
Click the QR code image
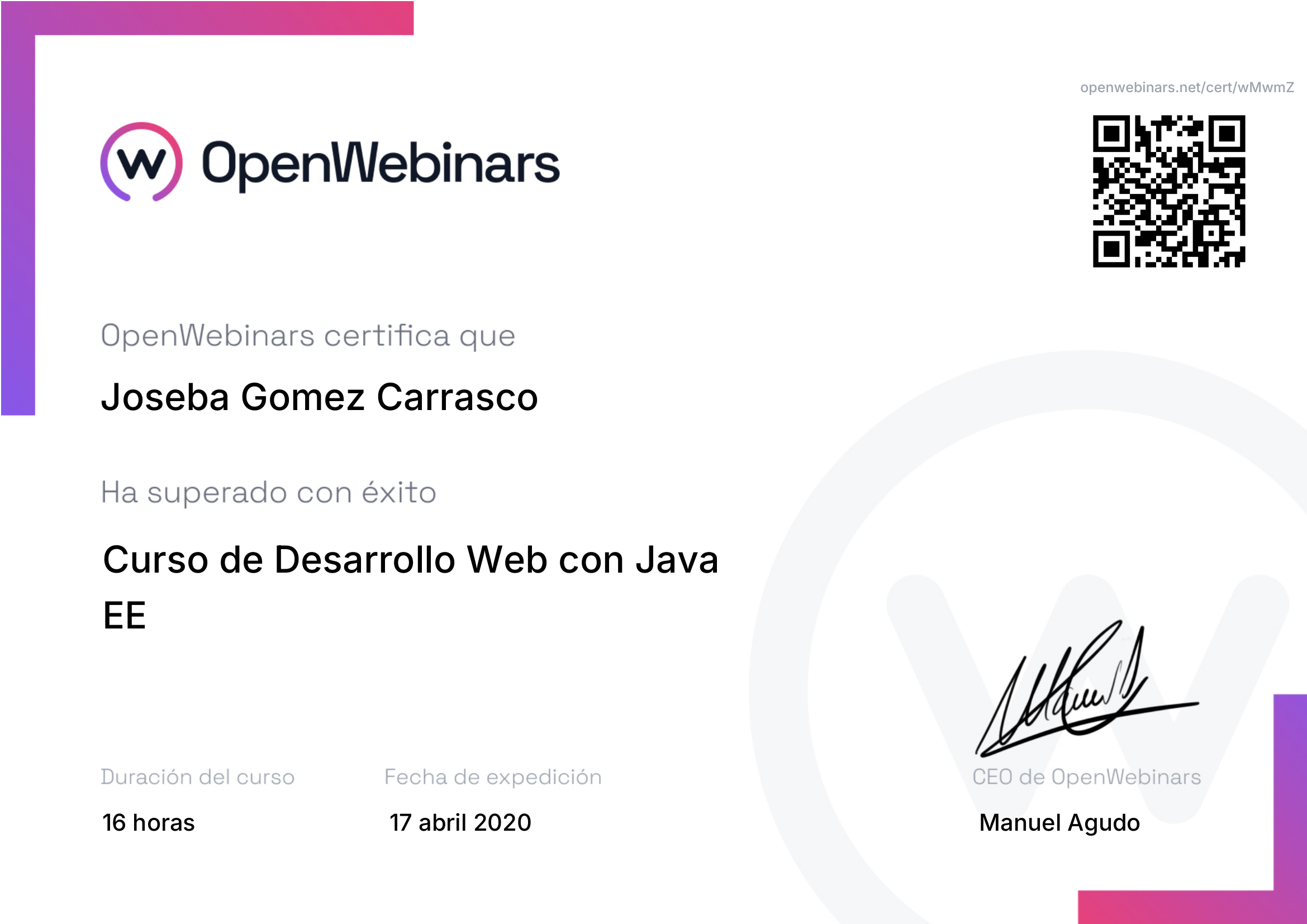(x=1168, y=191)
